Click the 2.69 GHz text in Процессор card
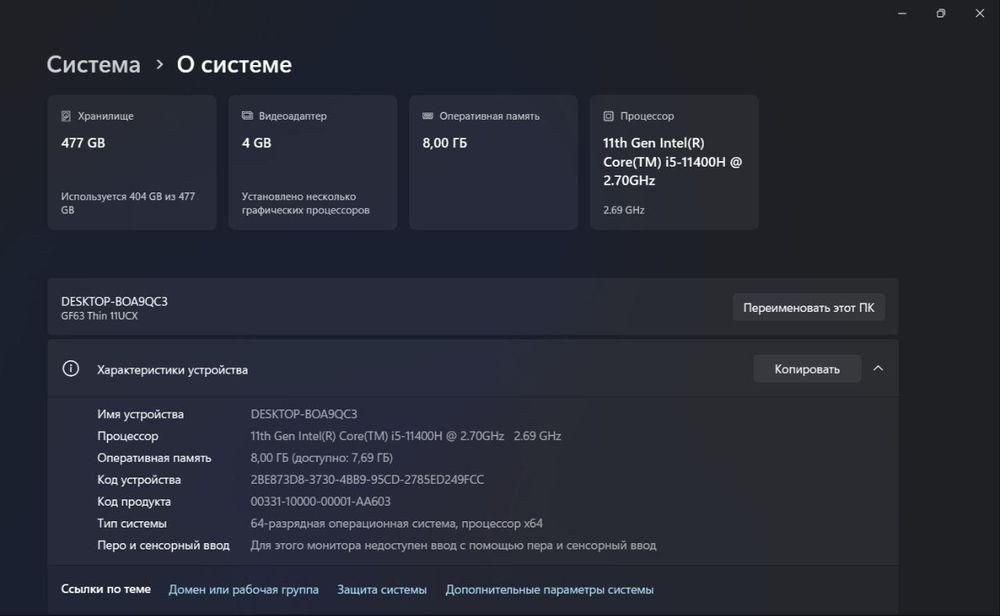The height and width of the screenshot is (616, 1000). (x=624, y=210)
